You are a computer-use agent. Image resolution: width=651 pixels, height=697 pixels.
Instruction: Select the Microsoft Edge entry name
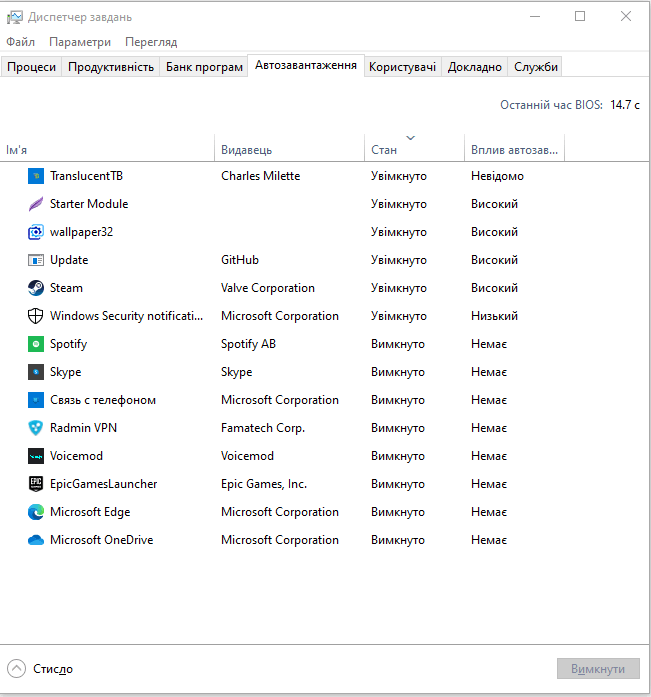[x=90, y=512]
